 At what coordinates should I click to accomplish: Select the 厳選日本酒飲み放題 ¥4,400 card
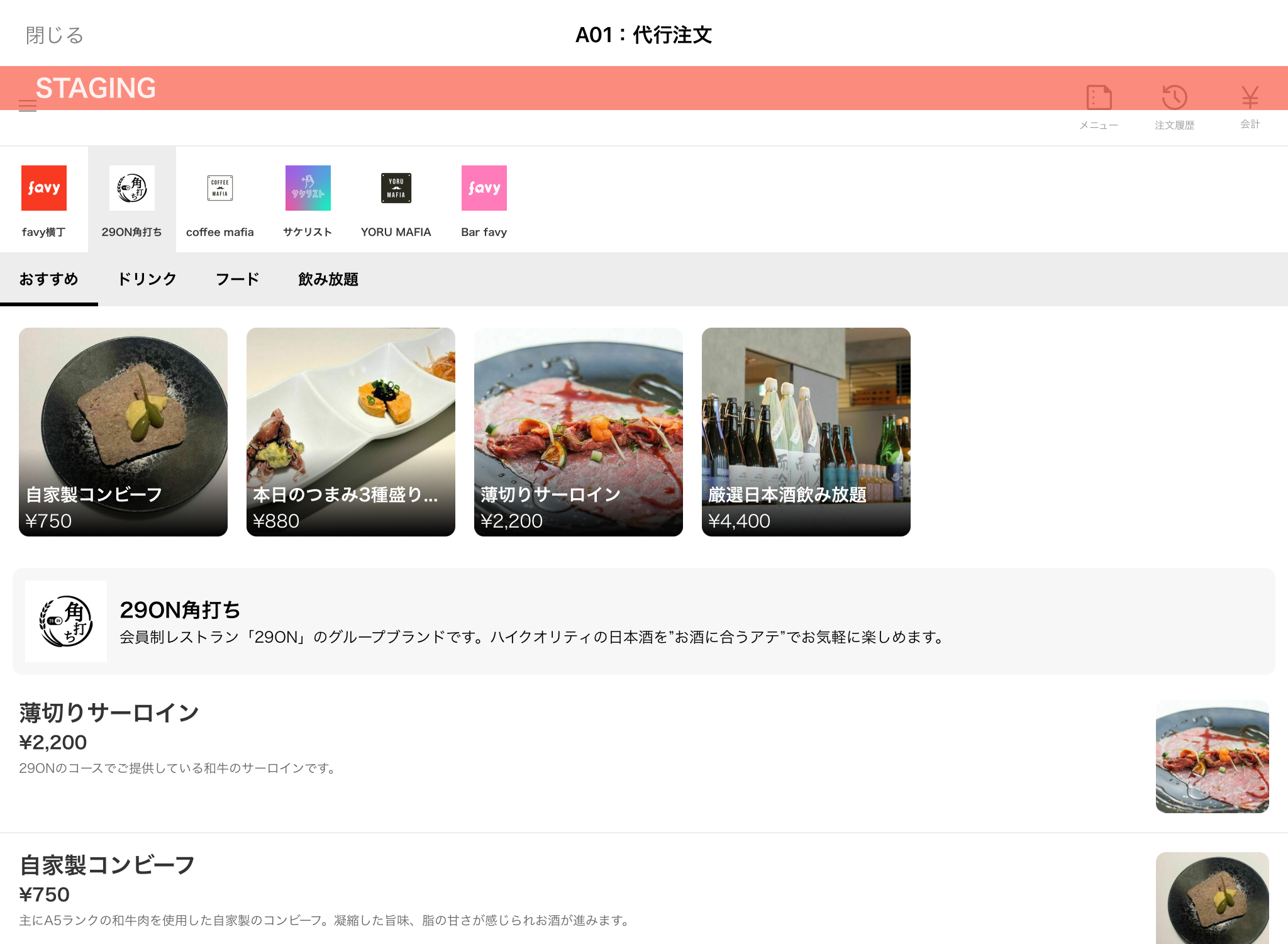click(806, 432)
